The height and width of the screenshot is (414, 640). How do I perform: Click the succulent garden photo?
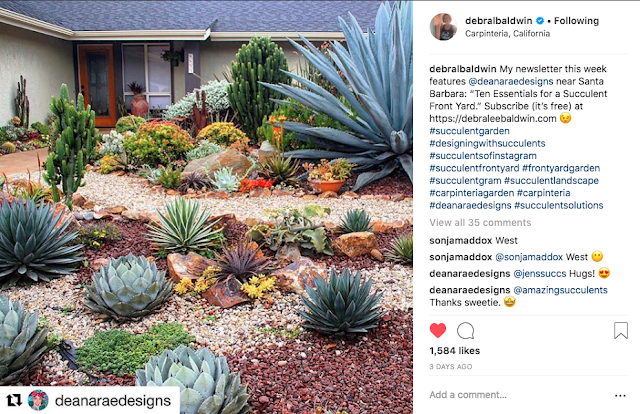coord(206,207)
